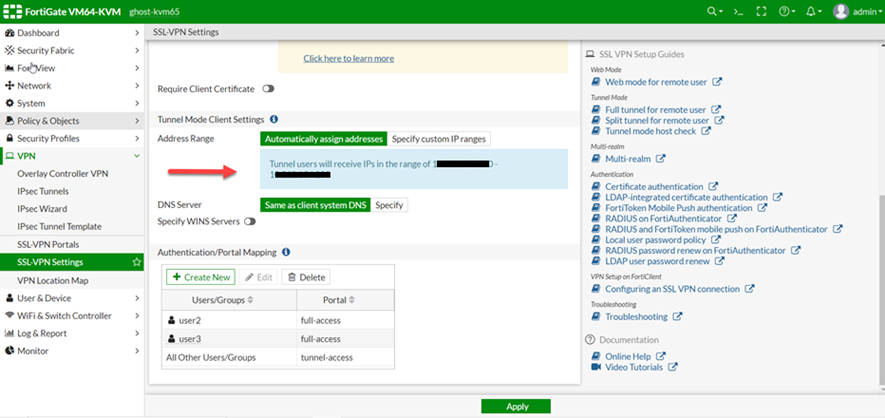Viewport: 885px width, 418px height.
Task: Sort by Users/Groups column arrows
Action: tap(251, 300)
